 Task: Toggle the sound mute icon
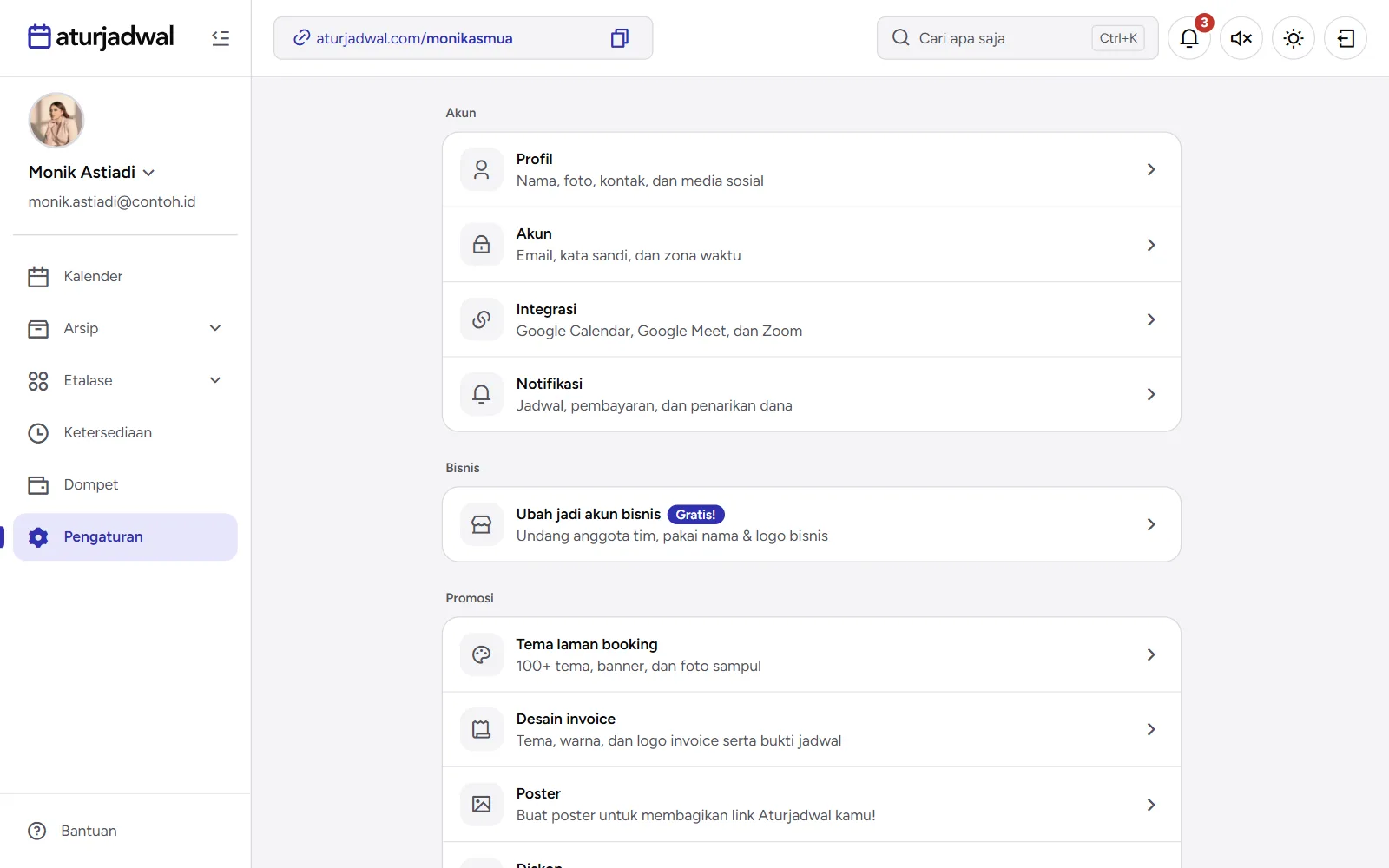[1241, 38]
